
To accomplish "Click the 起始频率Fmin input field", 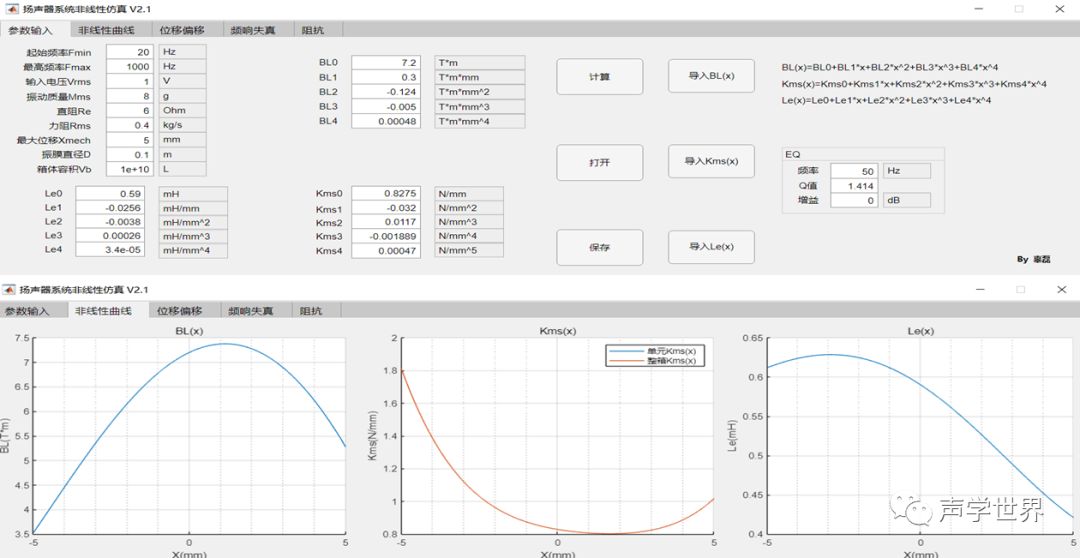I will pos(130,51).
